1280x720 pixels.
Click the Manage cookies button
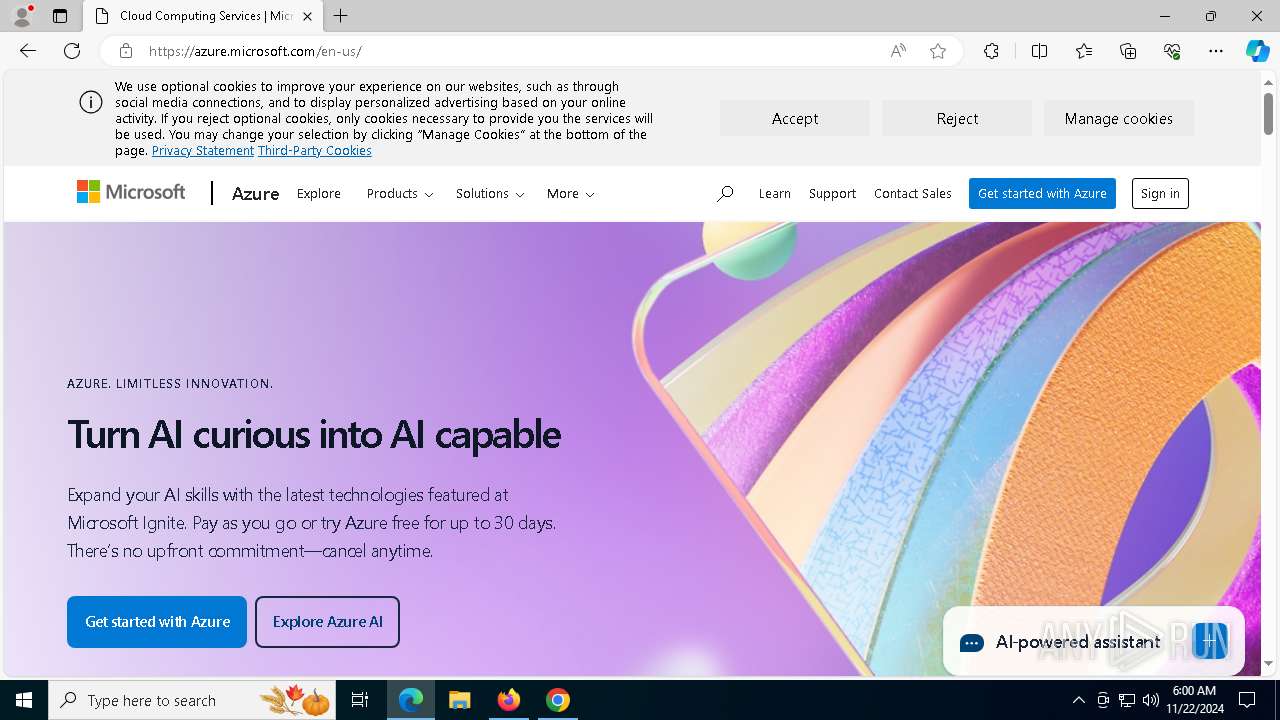(x=1119, y=118)
